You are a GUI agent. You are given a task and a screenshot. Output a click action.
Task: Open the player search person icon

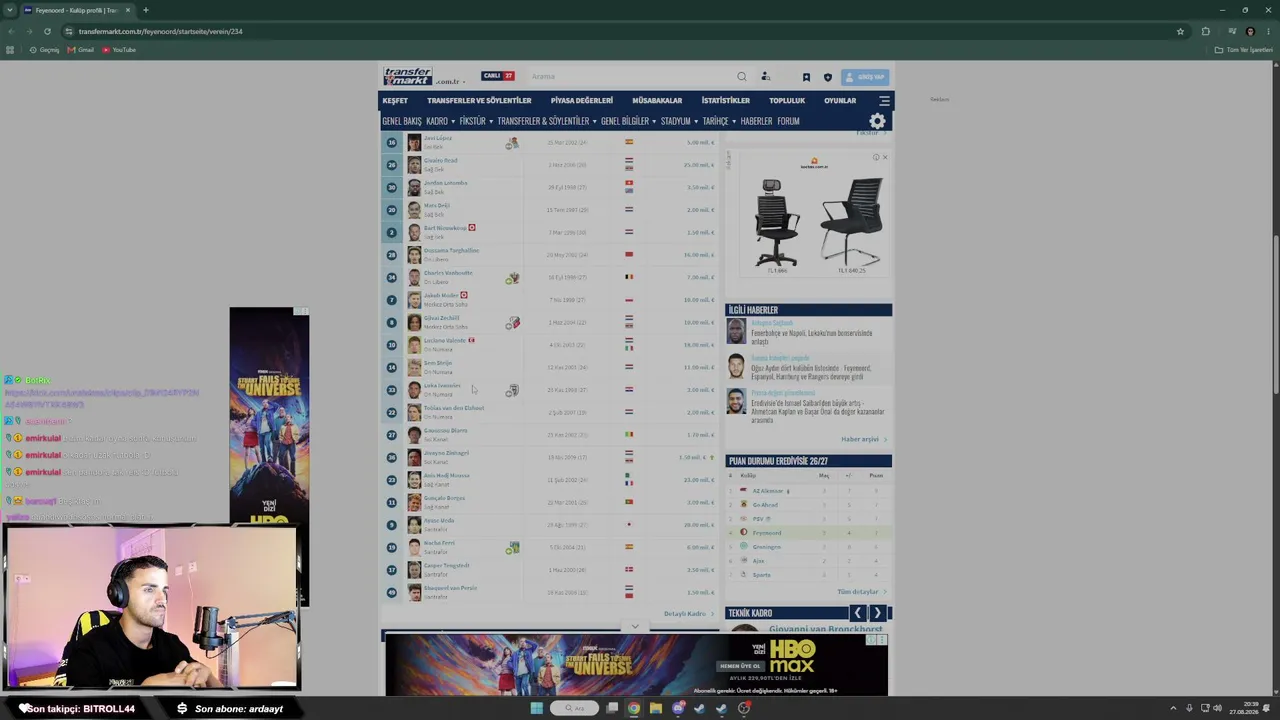pyautogui.click(x=765, y=77)
